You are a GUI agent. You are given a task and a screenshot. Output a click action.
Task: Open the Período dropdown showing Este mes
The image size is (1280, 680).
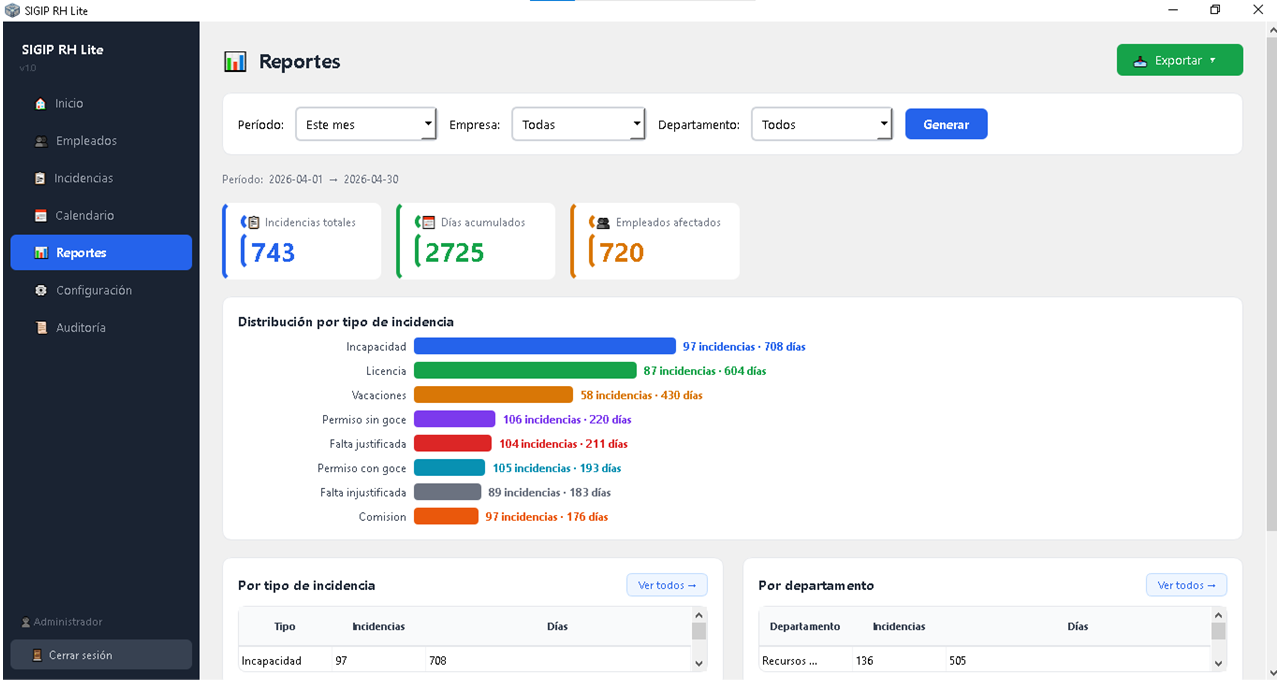pyautogui.click(x=366, y=125)
